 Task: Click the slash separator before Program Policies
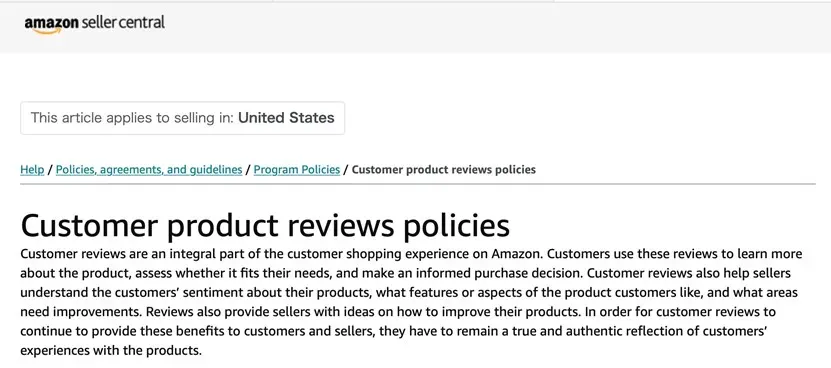click(248, 170)
